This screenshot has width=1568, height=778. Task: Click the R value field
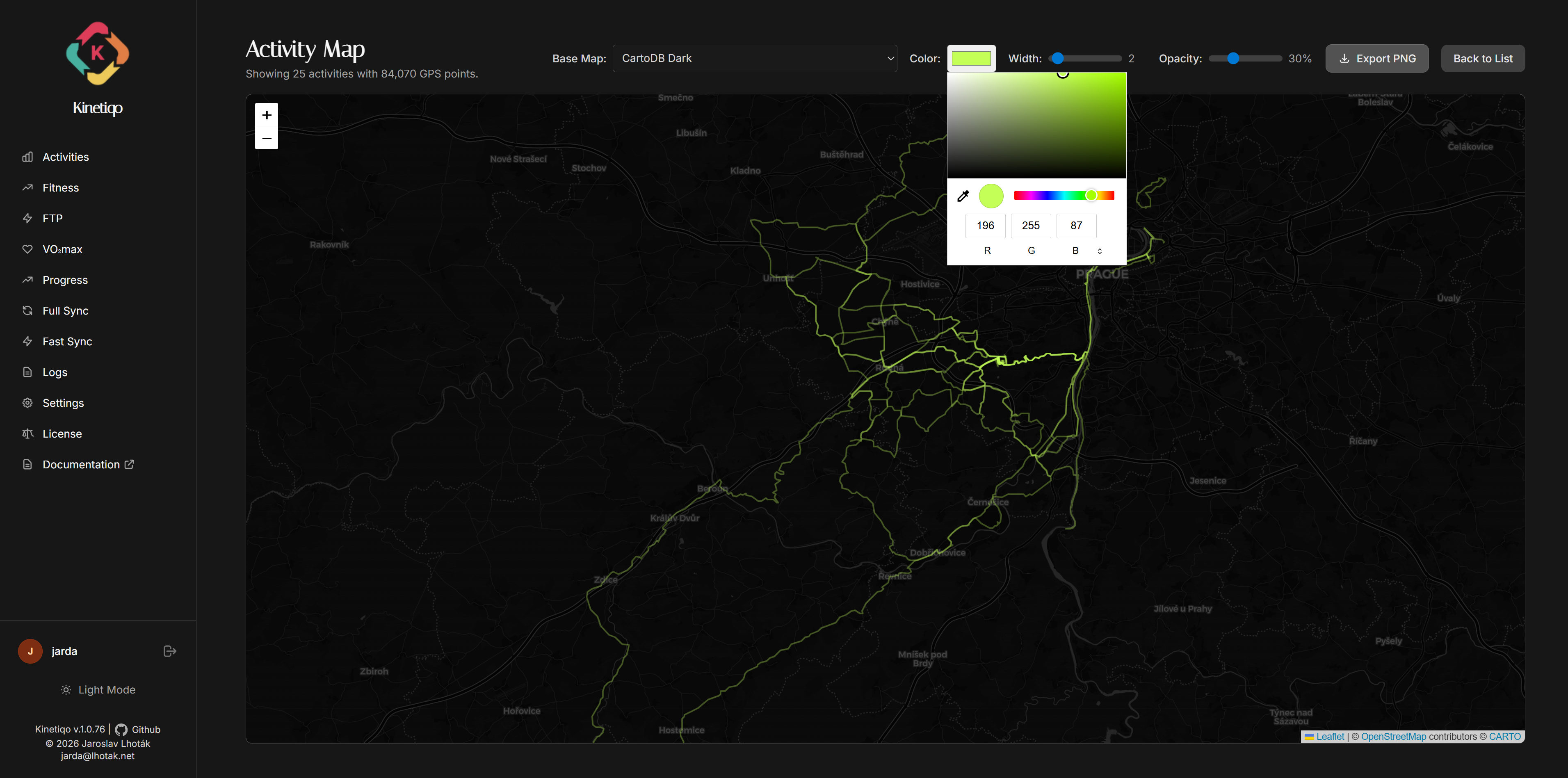(x=986, y=226)
